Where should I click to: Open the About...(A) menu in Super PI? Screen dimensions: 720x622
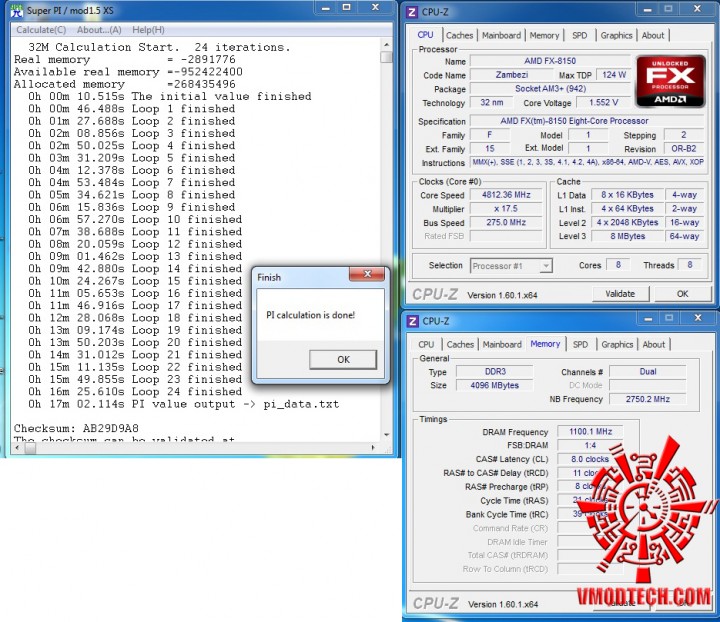click(x=99, y=30)
